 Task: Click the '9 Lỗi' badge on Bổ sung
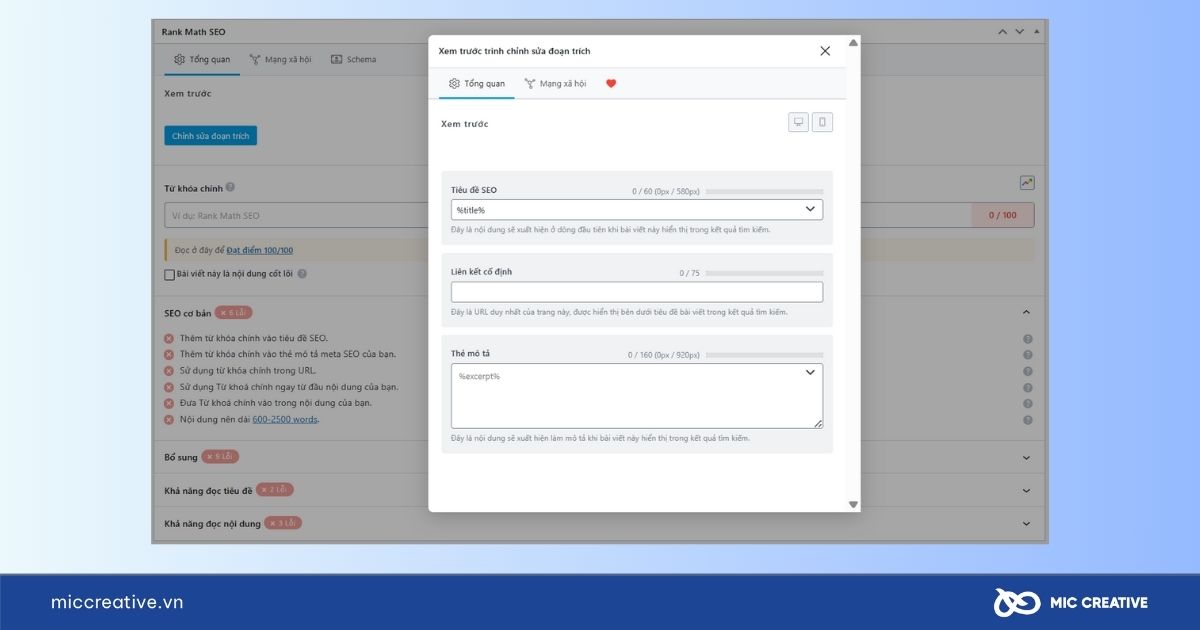(x=220, y=457)
